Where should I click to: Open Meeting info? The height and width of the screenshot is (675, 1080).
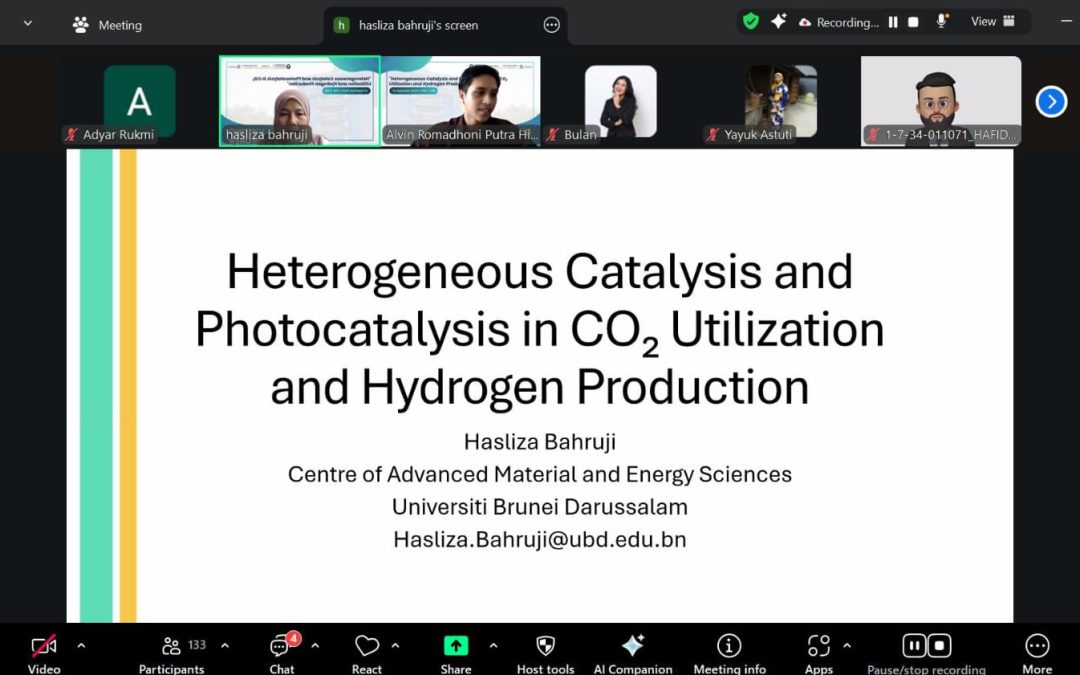coord(729,646)
